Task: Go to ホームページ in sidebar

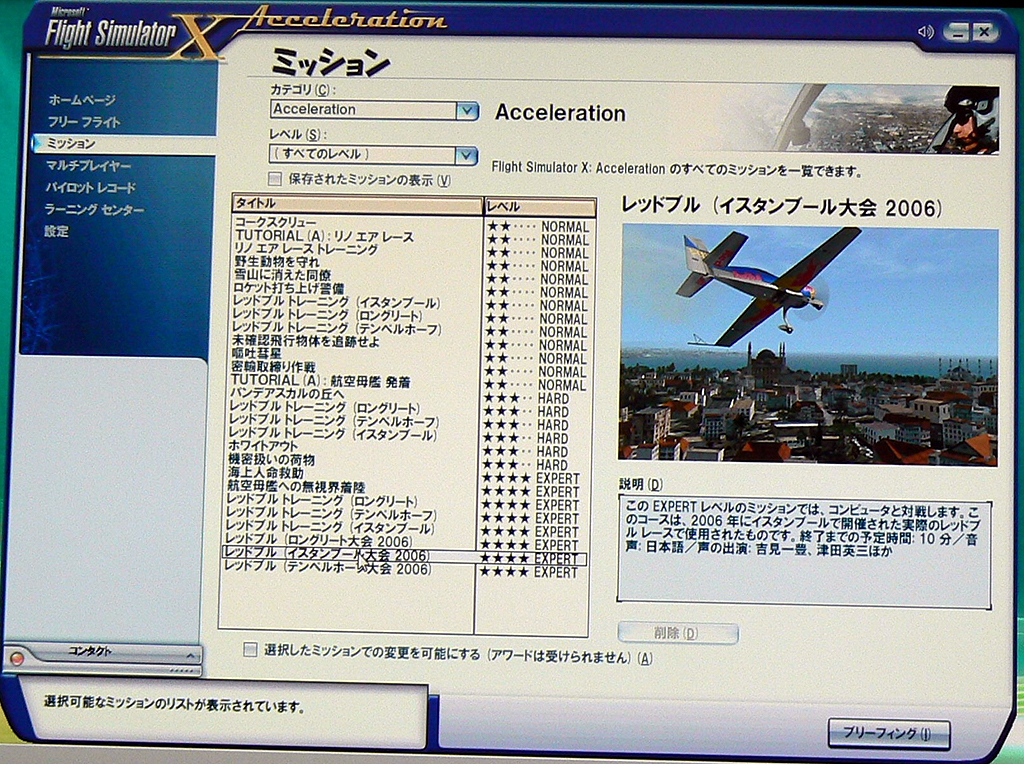Action: pyautogui.click(x=82, y=100)
